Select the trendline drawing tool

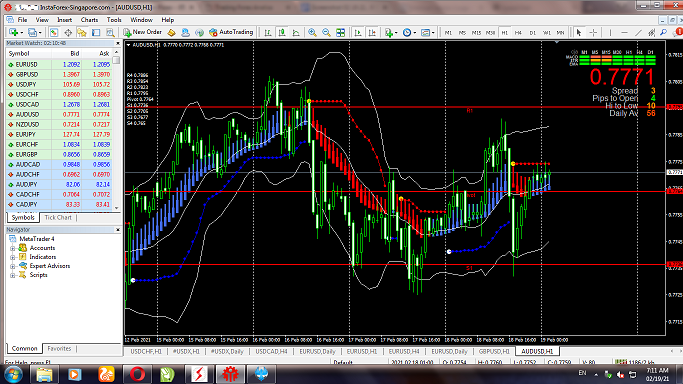[x=638, y=33]
